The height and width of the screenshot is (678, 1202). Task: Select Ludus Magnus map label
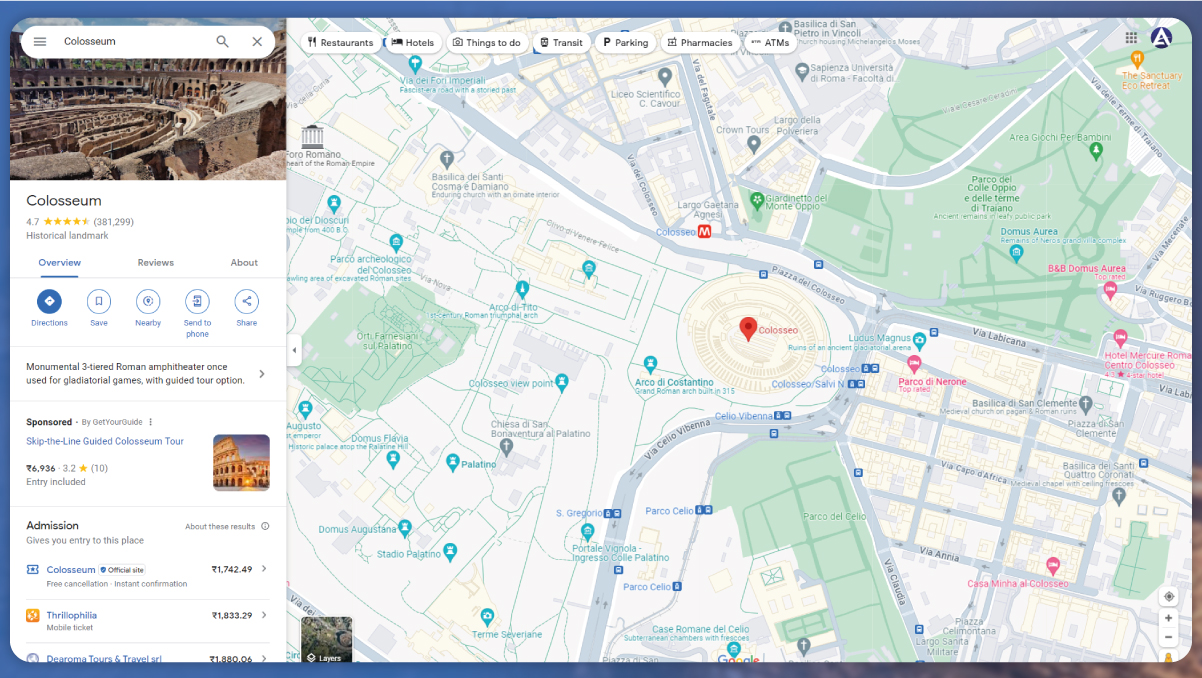[x=880, y=338]
